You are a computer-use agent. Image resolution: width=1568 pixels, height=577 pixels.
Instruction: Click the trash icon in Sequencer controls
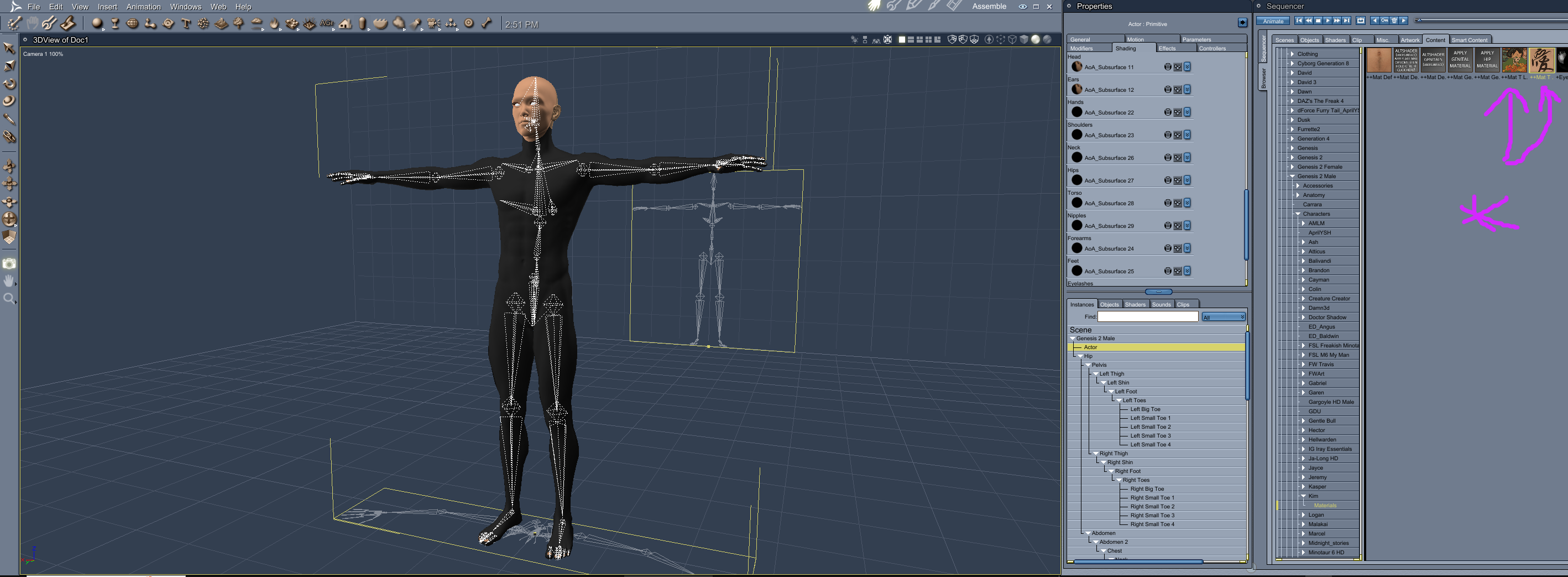pyautogui.click(x=1394, y=20)
